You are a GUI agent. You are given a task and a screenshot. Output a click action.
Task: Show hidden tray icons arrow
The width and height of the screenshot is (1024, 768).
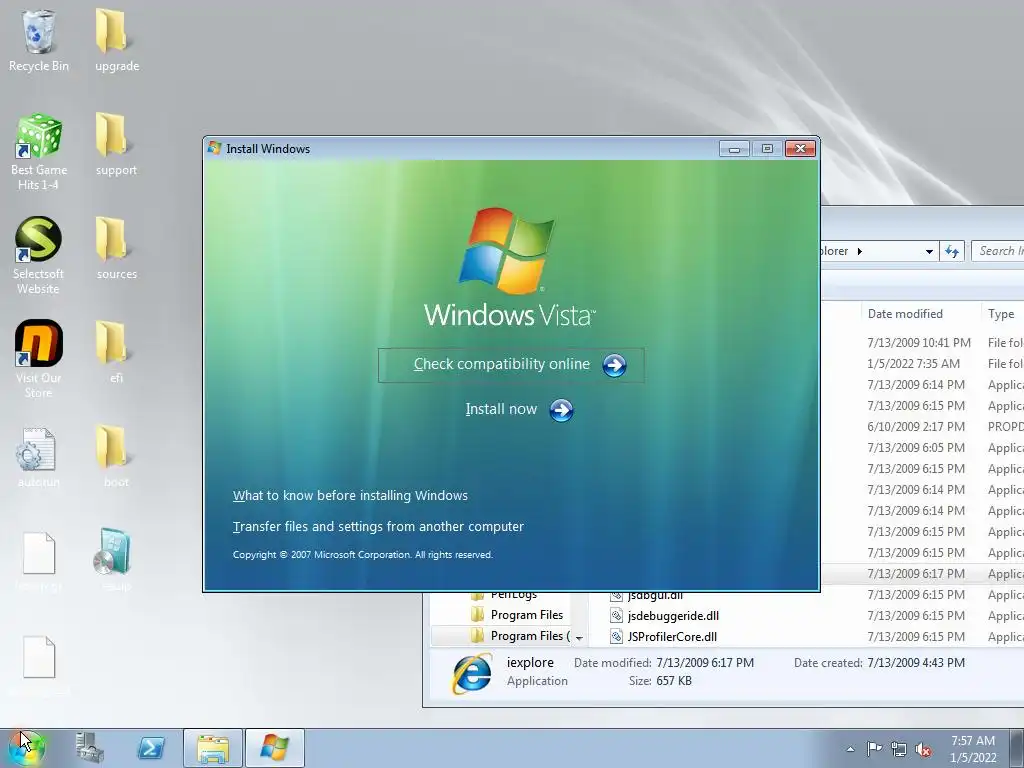(850, 749)
